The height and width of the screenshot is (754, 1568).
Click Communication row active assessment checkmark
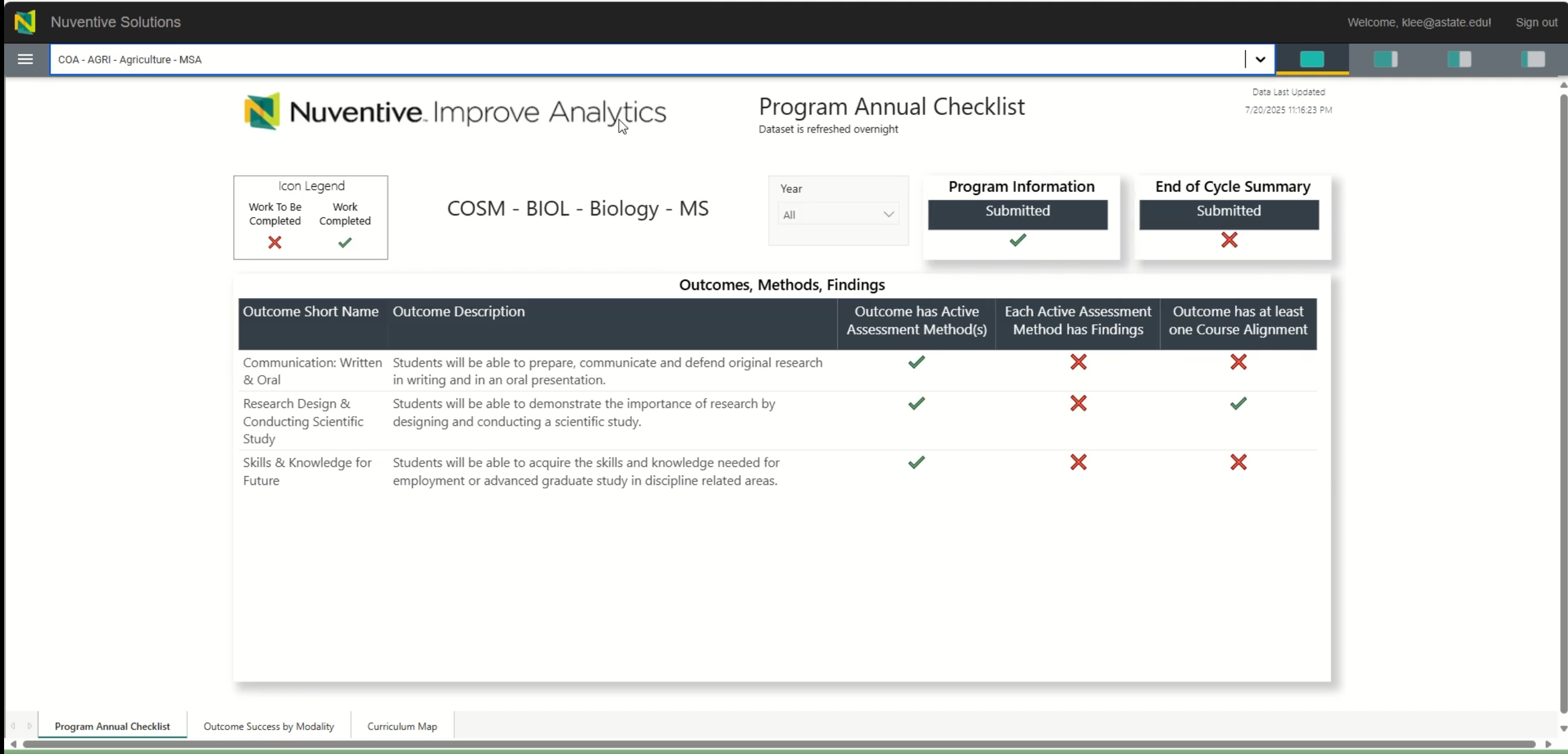(x=916, y=362)
